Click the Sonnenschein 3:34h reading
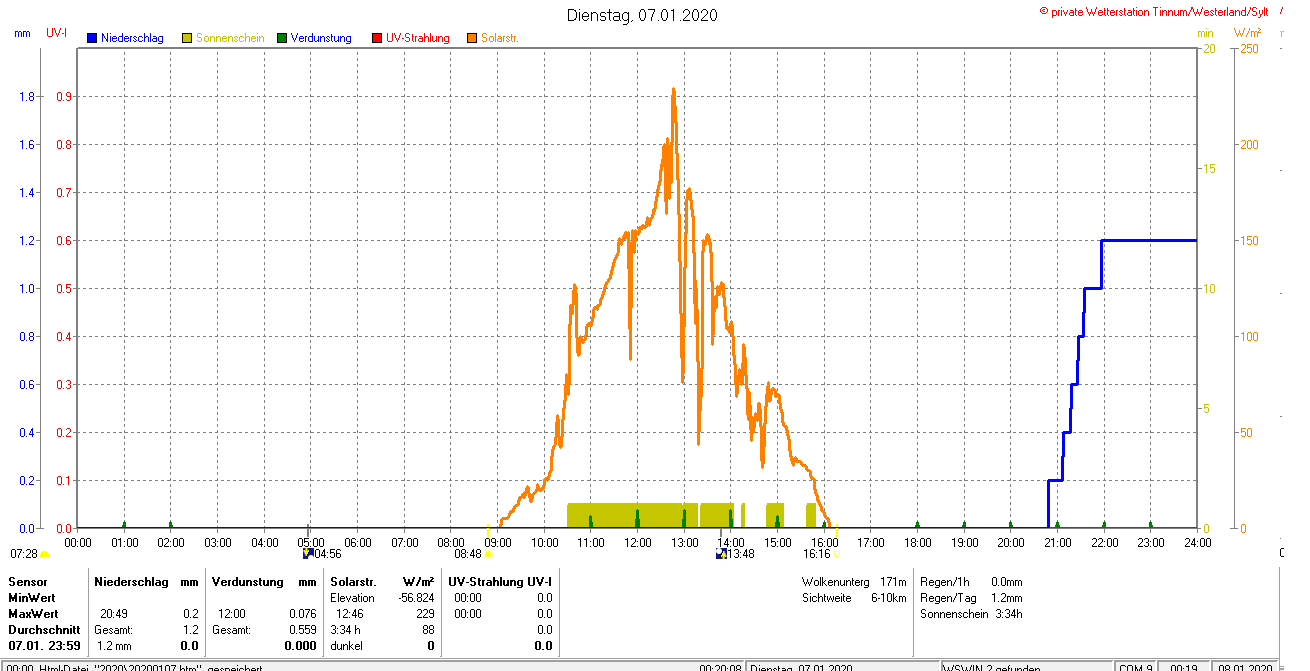The width and height of the screenshot is (1310, 671). [970, 613]
